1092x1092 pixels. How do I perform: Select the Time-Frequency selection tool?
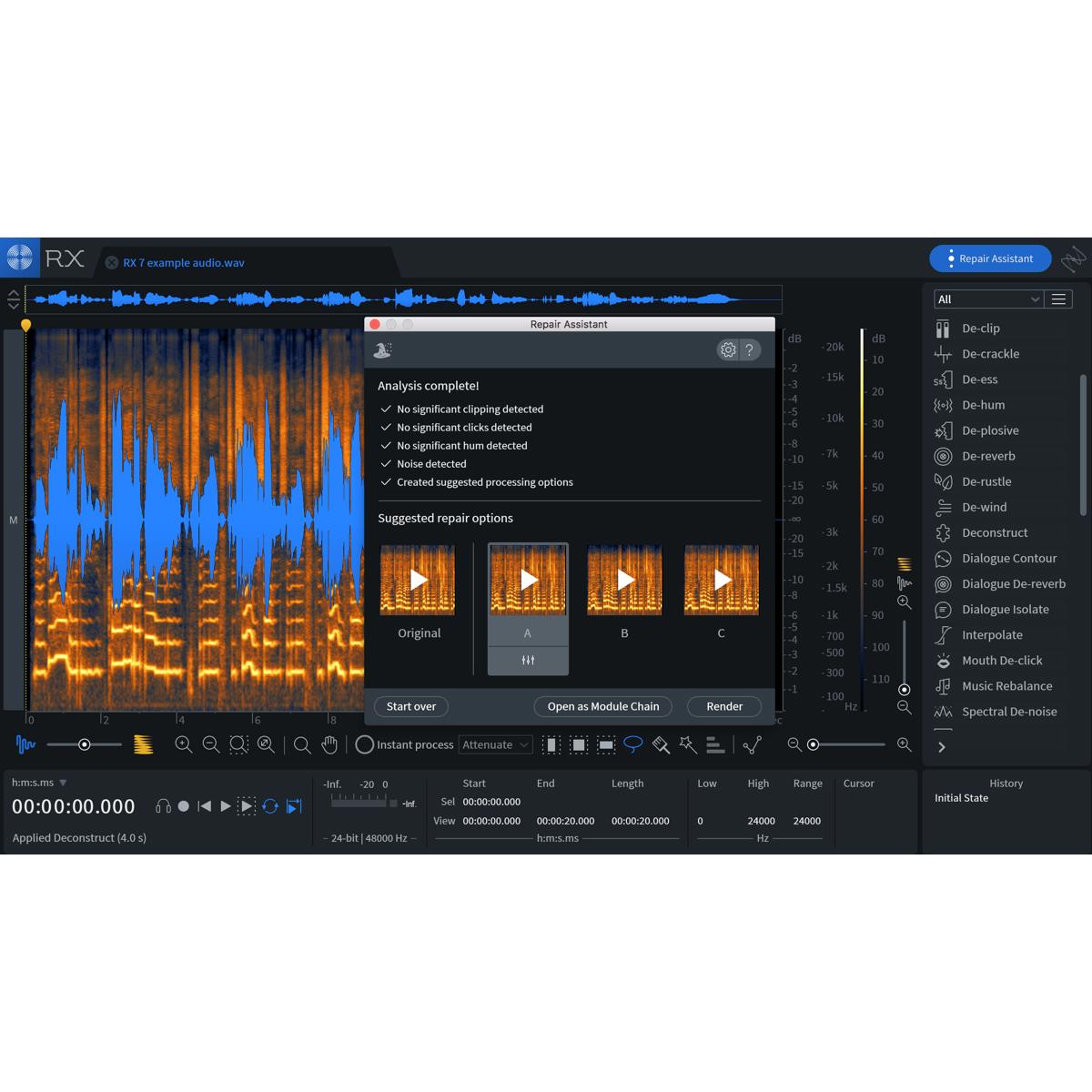579,744
